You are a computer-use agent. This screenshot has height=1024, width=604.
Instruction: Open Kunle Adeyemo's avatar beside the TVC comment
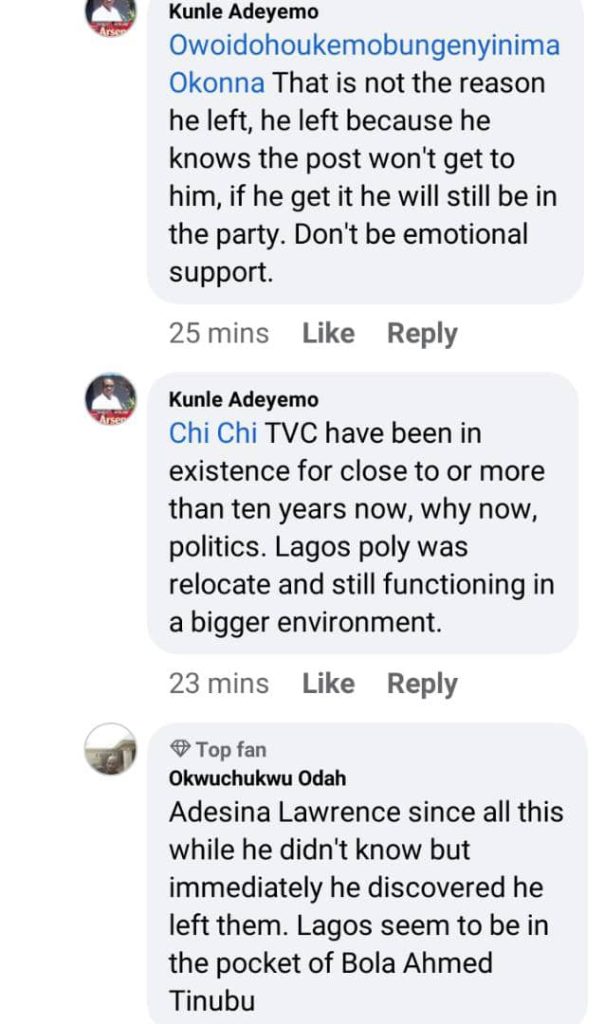(x=110, y=398)
